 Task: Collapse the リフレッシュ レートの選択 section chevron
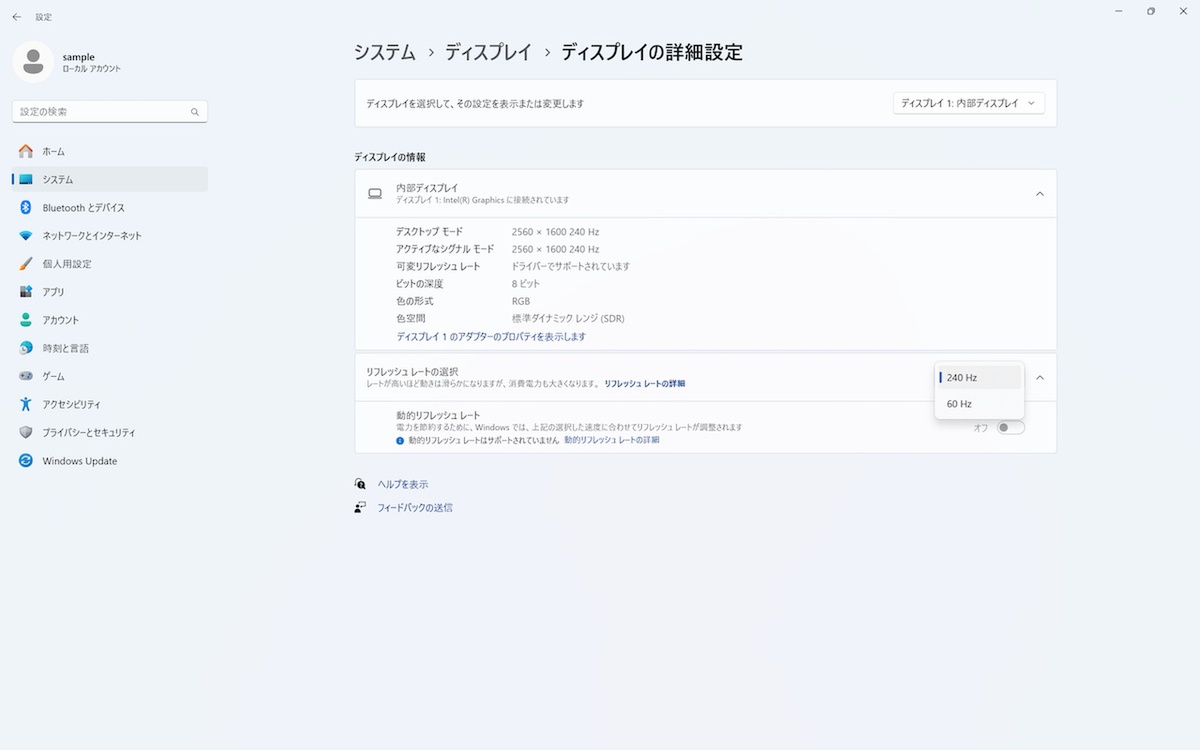pos(1039,378)
